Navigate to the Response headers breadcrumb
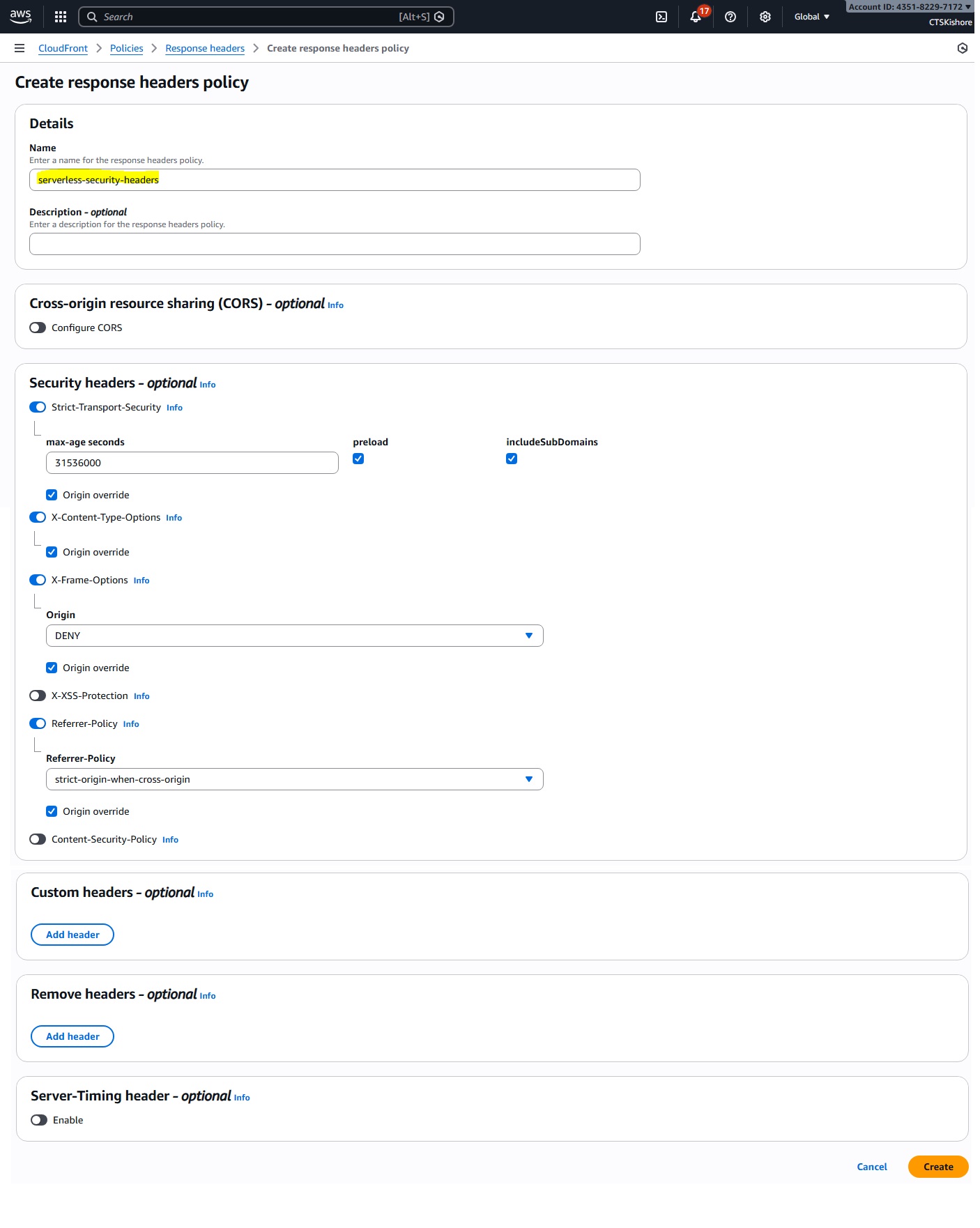Screen dimensions: 980x1228 (x=205, y=48)
